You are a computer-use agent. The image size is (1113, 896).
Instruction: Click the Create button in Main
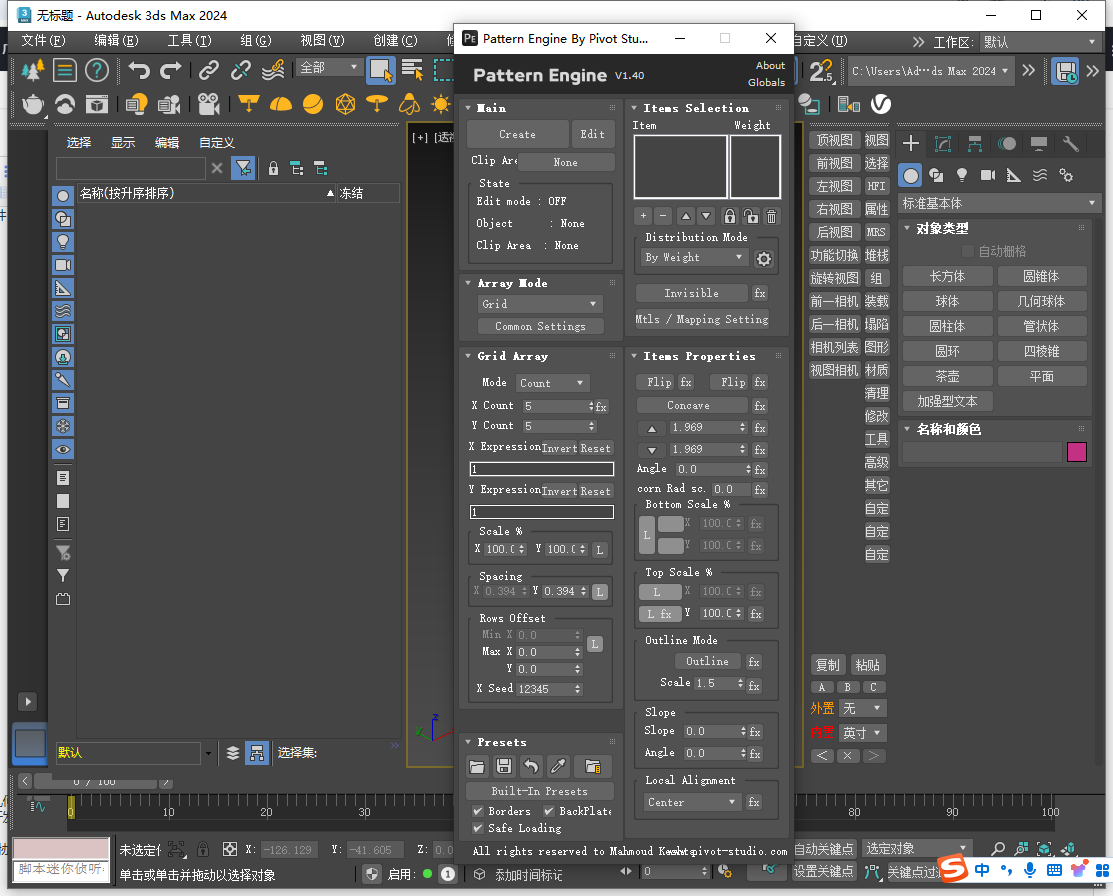pyautogui.click(x=517, y=134)
